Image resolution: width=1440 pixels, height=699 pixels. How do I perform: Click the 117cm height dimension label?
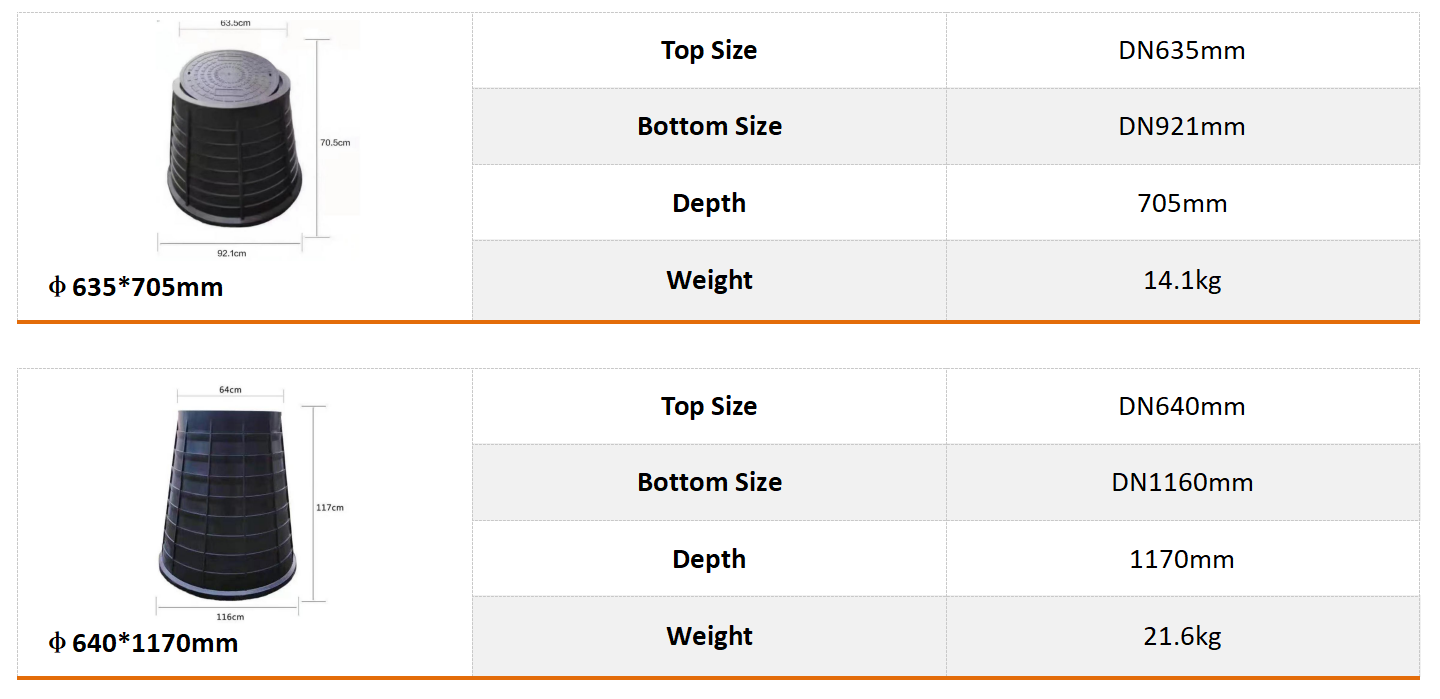pyautogui.click(x=330, y=508)
